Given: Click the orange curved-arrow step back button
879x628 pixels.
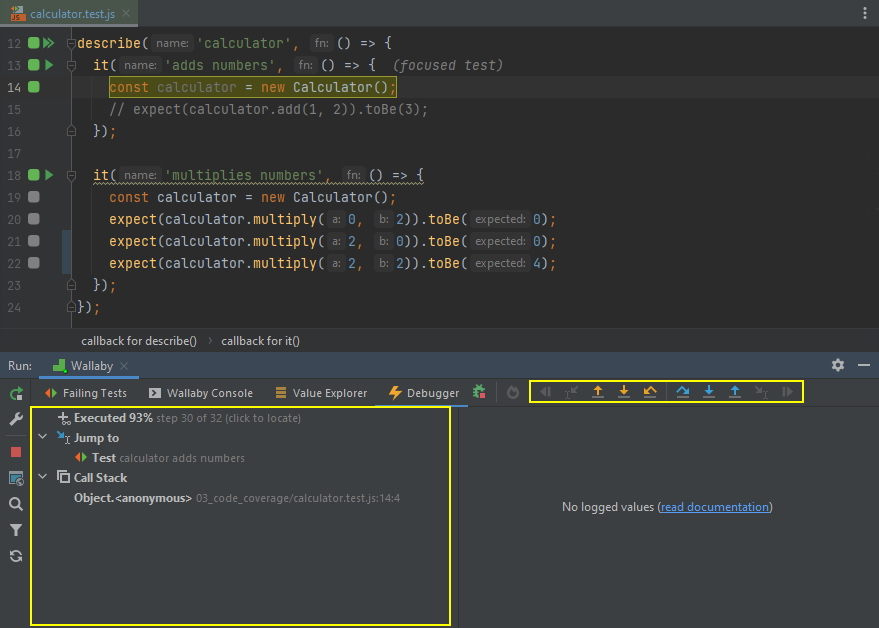Looking at the screenshot, I should pos(650,391).
